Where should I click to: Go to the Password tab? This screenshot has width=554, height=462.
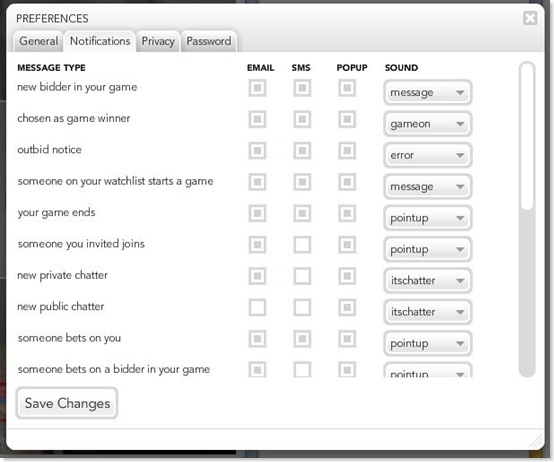pyautogui.click(x=208, y=41)
